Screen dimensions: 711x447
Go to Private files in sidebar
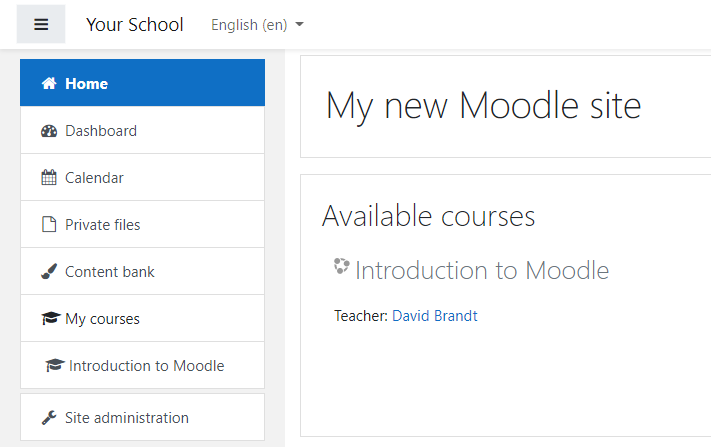coord(142,225)
